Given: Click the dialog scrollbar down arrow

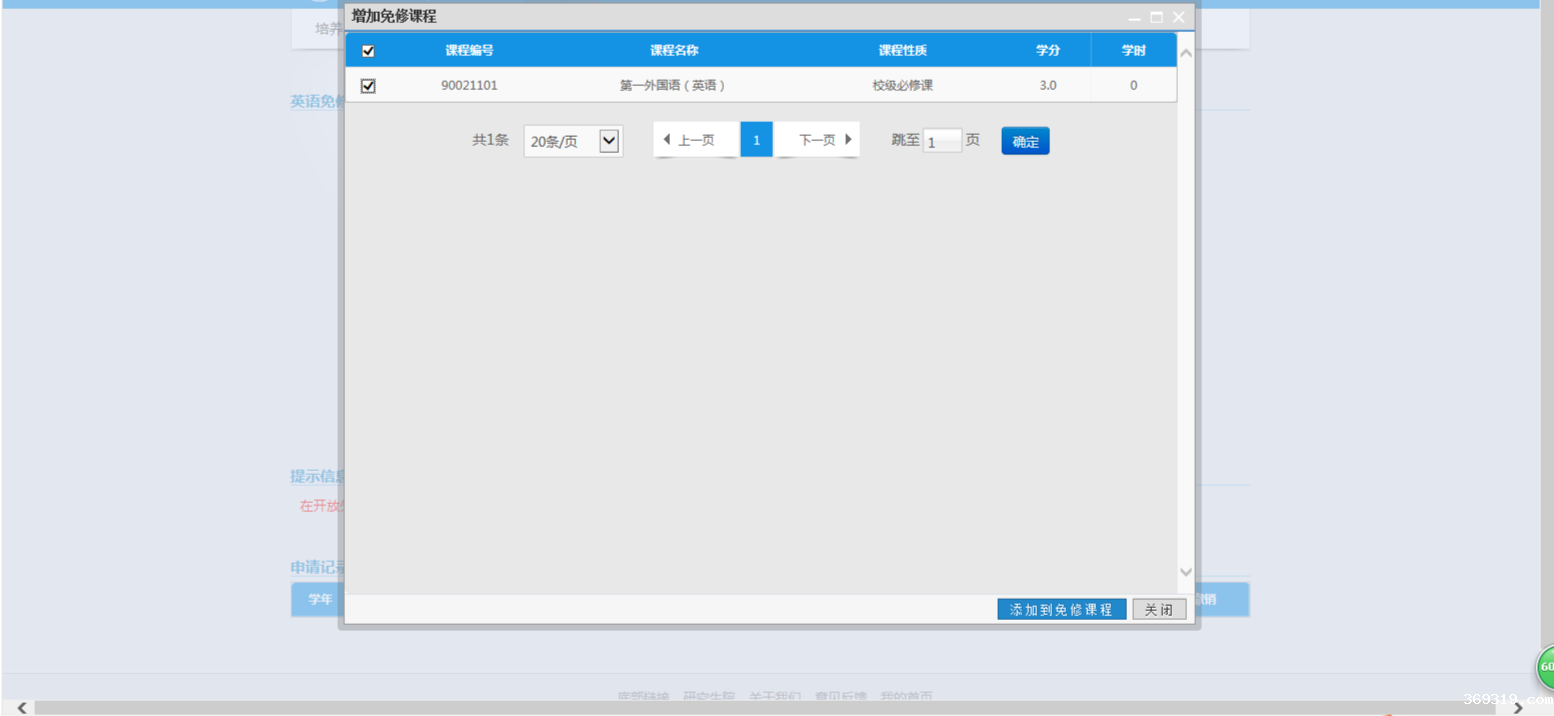Looking at the screenshot, I should click(1186, 572).
